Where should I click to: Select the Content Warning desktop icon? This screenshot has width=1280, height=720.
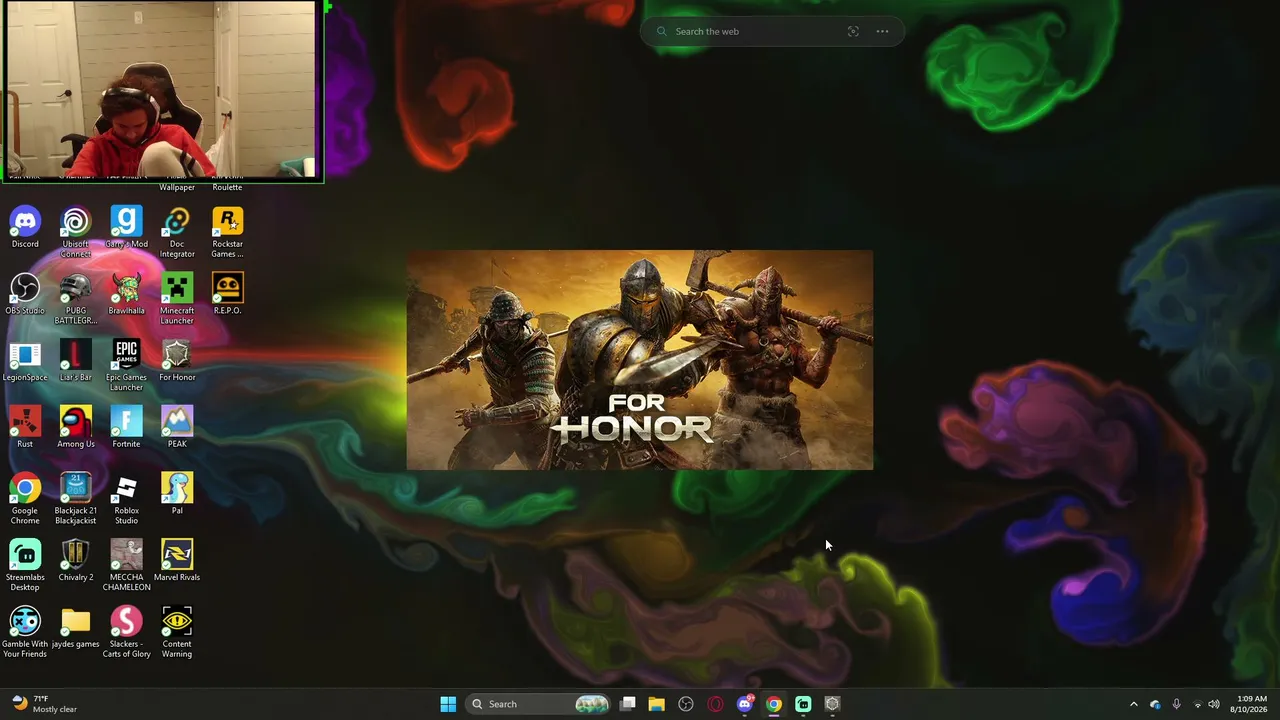177,633
